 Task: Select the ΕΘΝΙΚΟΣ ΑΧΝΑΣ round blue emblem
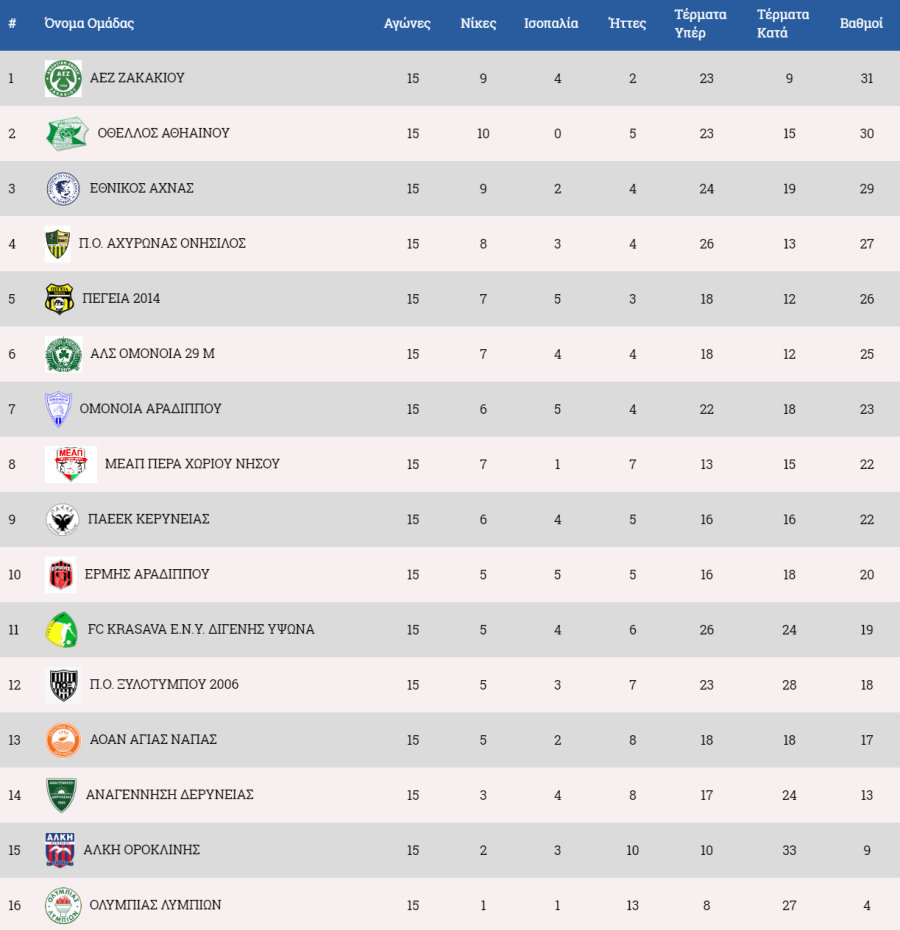pyautogui.click(x=63, y=189)
